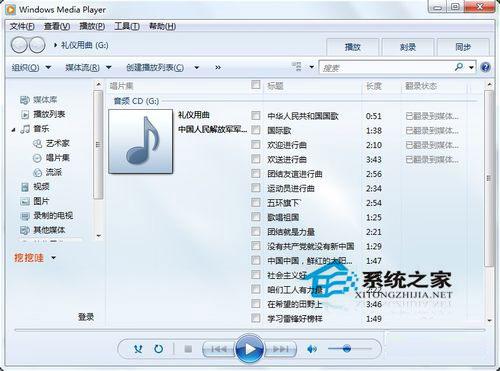Viewport: 500px width, 371px height.
Task: Click the Back navigation arrow button
Action: pos(19,45)
